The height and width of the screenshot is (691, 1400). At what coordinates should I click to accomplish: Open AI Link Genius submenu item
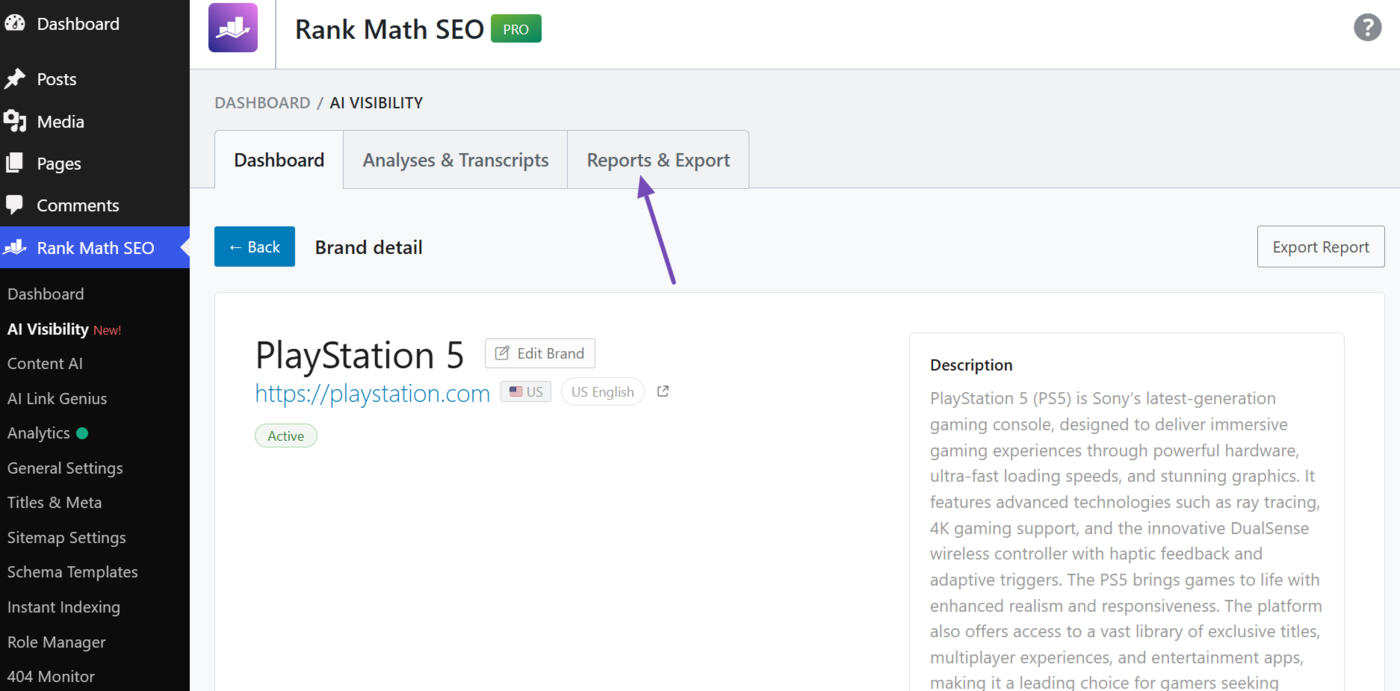pos(57,398)
